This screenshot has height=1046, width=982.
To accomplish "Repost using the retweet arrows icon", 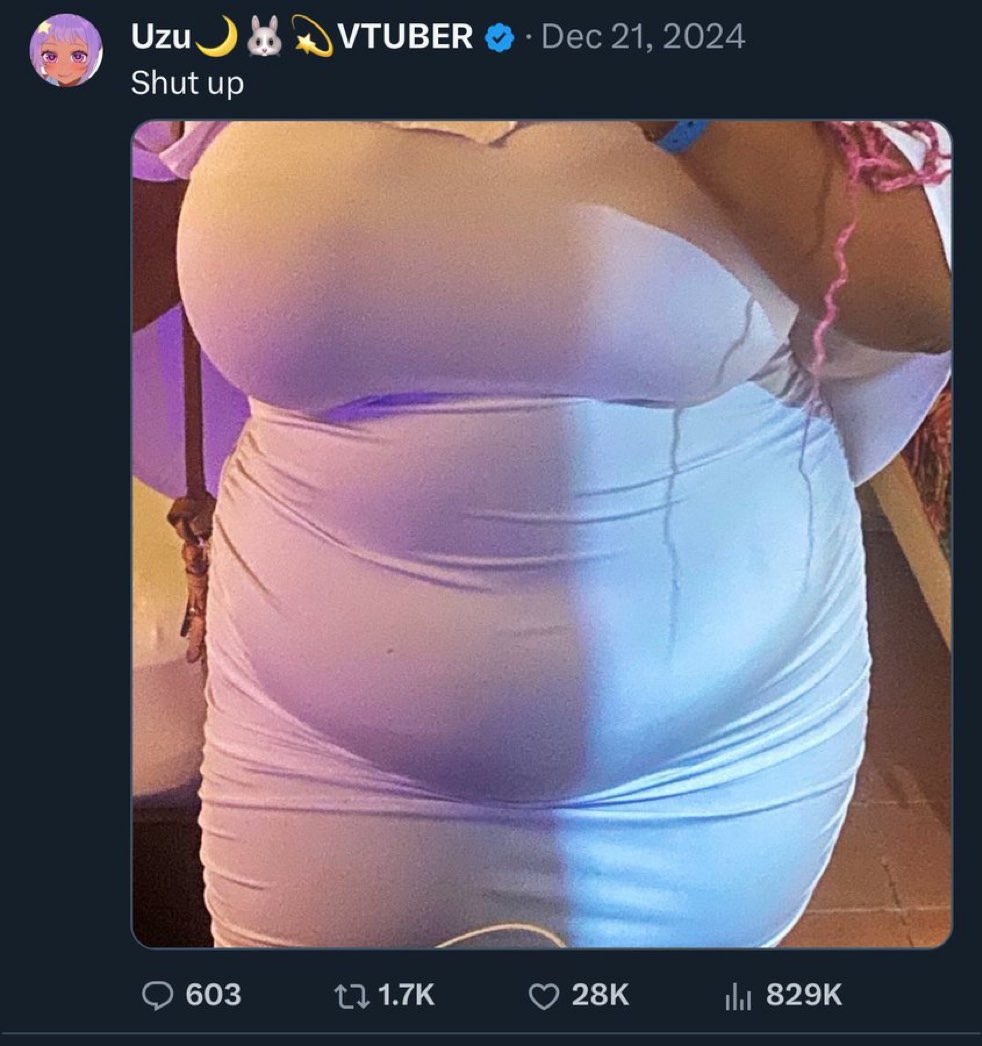I will coord(351,996).
